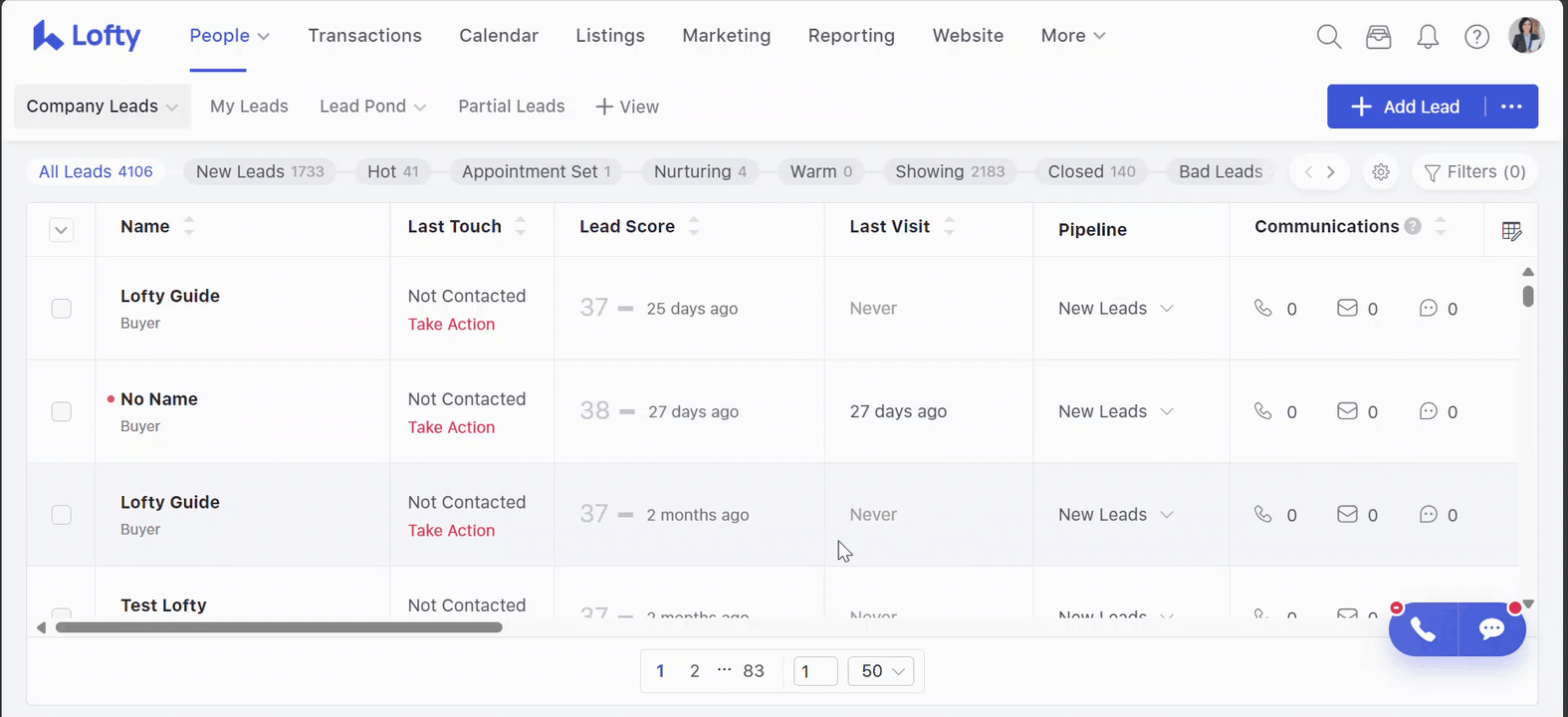Click phone icon in 2 months ago Lofty Guide row
The height and width of the screenshot is (717, 1568).
pos(1263,514)
